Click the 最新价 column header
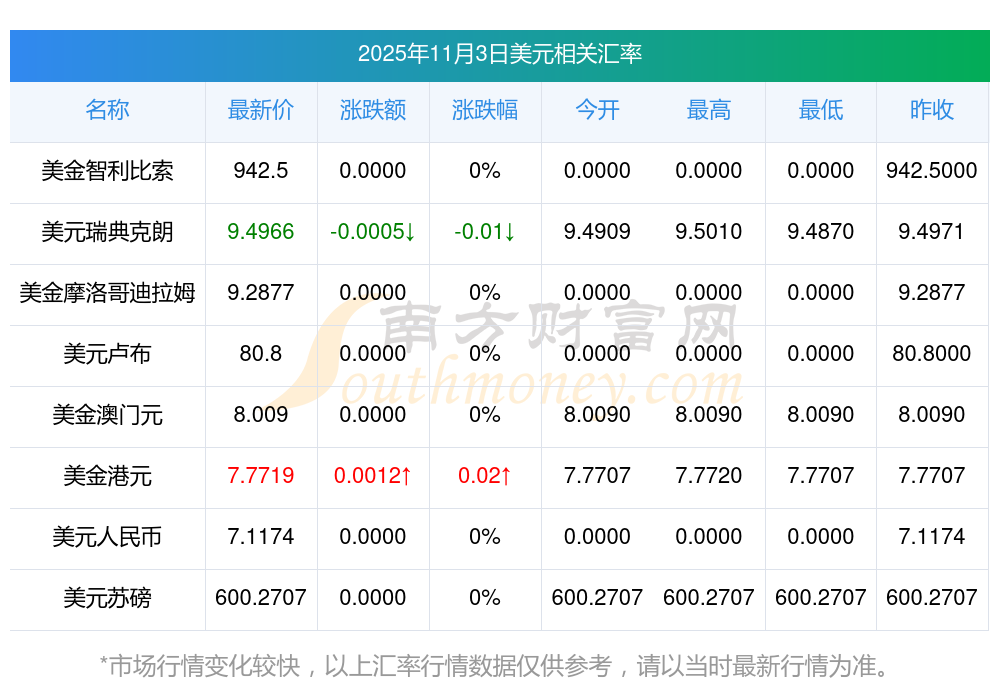The height and width of the screenshot is (697, 1000). [261, 111]
